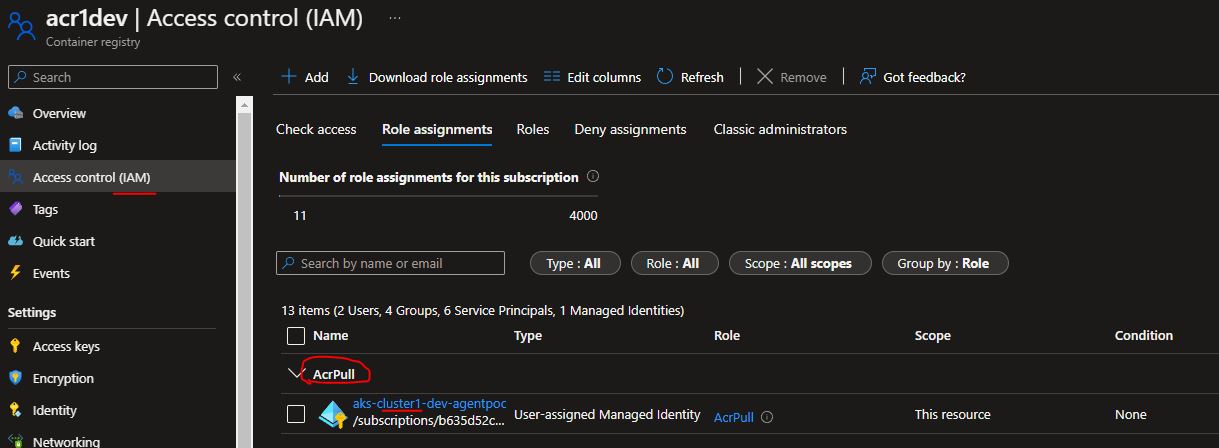
Task: Open the aks-cluster1-dev-agentpool identity link
Action: [x=430, y=403]
